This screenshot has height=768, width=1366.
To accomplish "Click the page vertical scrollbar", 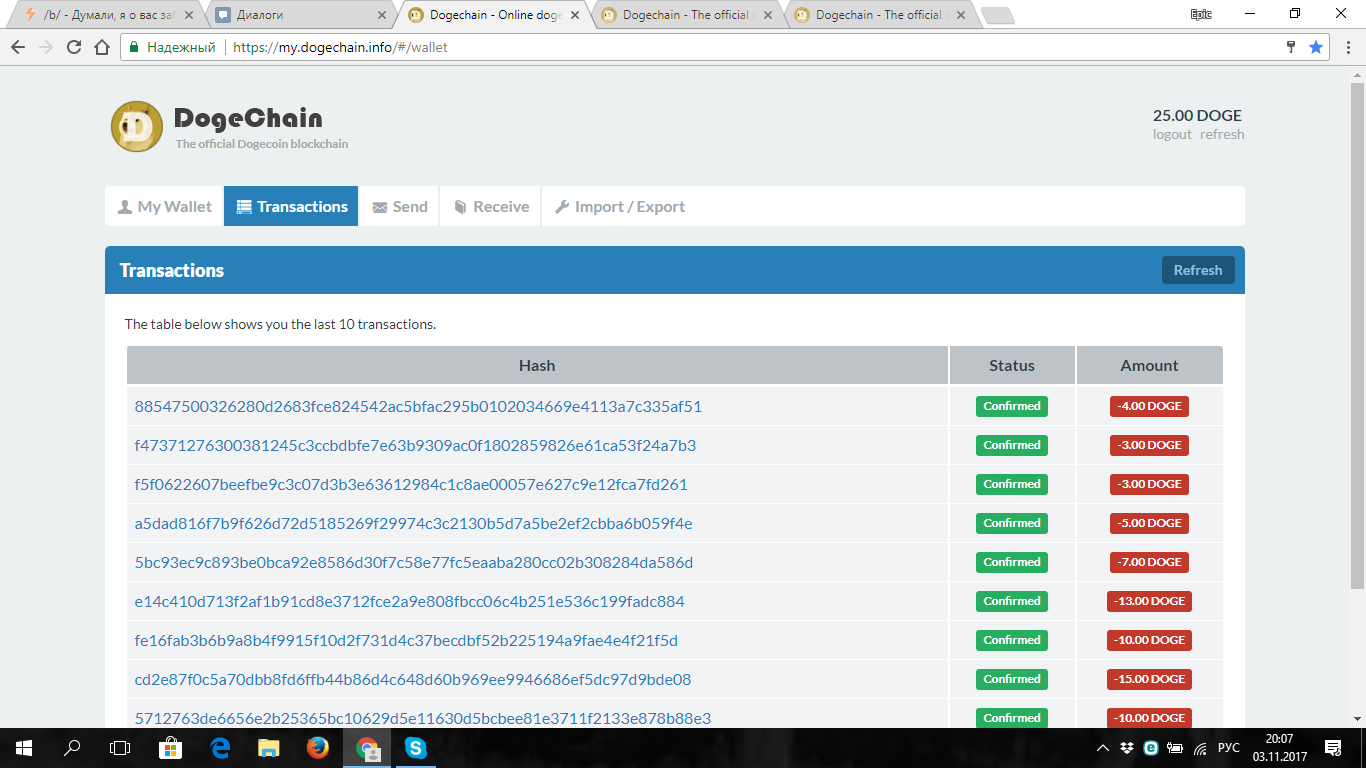I will point(1357,335).
